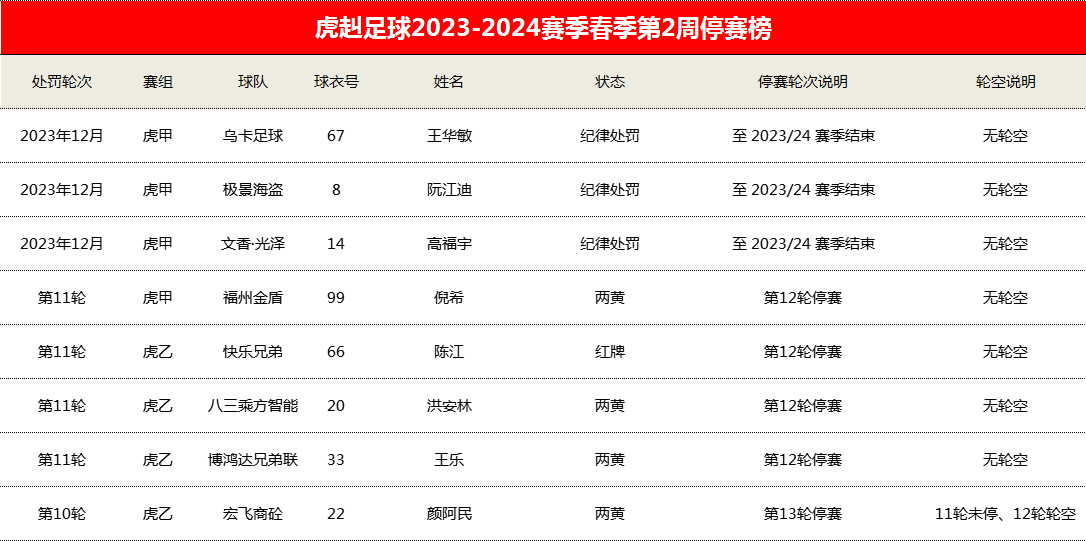The width and height of the screenshot is (1086, 541).
Task: Select the 球衣号 column header
Action: (x=336, y=82)
